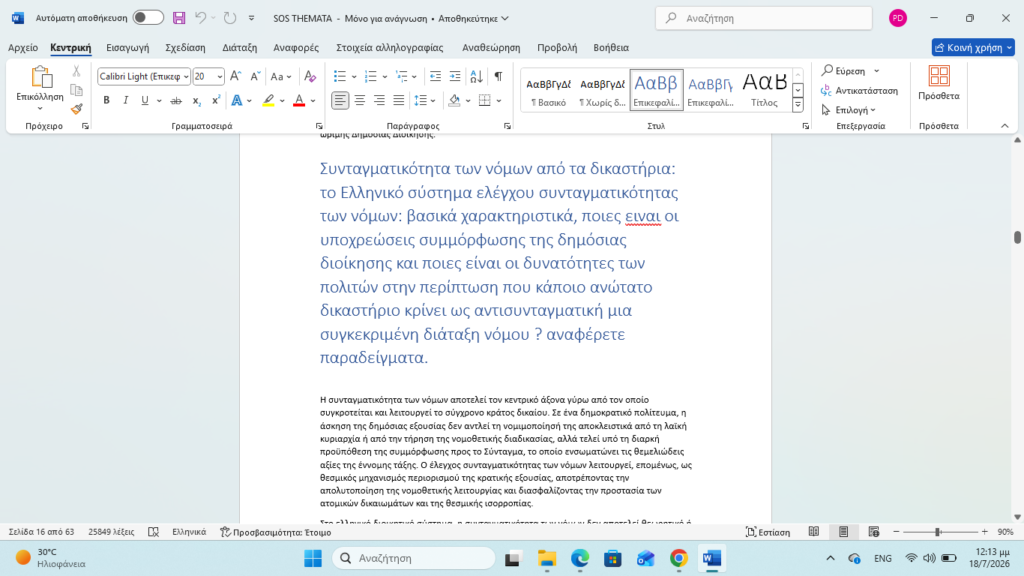Click the Copy icon in clipboard group
The height and width of the screenshot is (576, 1024).
[76, 90]
